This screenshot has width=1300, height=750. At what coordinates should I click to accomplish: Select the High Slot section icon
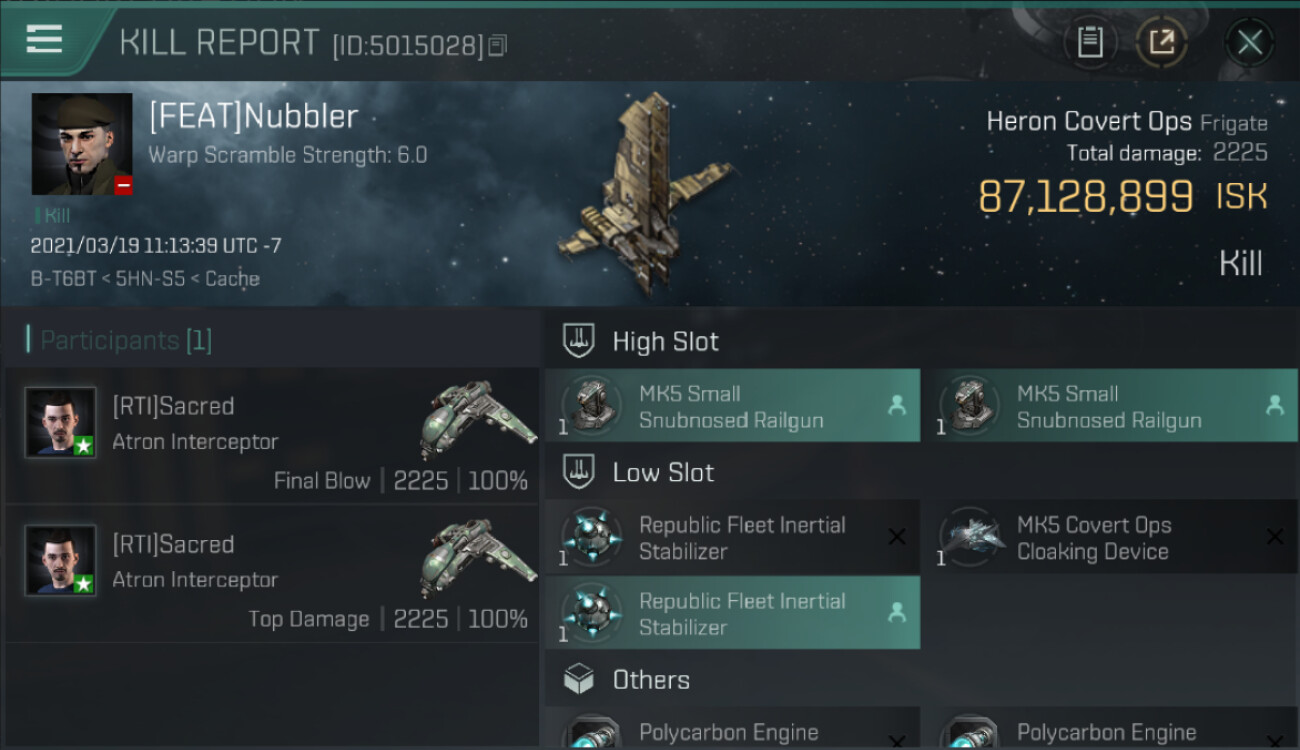579,341
